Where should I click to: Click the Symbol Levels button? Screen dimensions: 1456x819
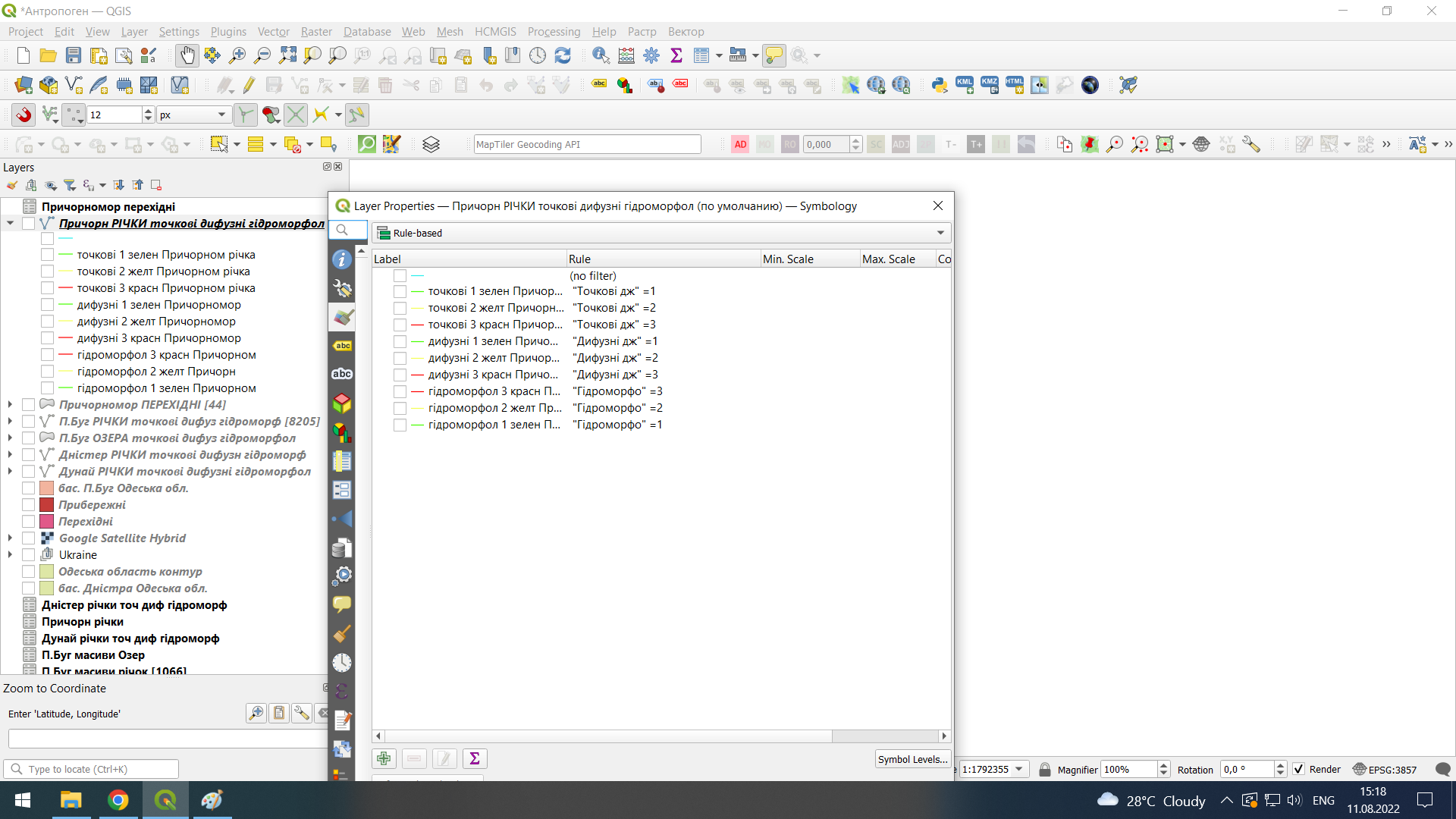(912, 759)
